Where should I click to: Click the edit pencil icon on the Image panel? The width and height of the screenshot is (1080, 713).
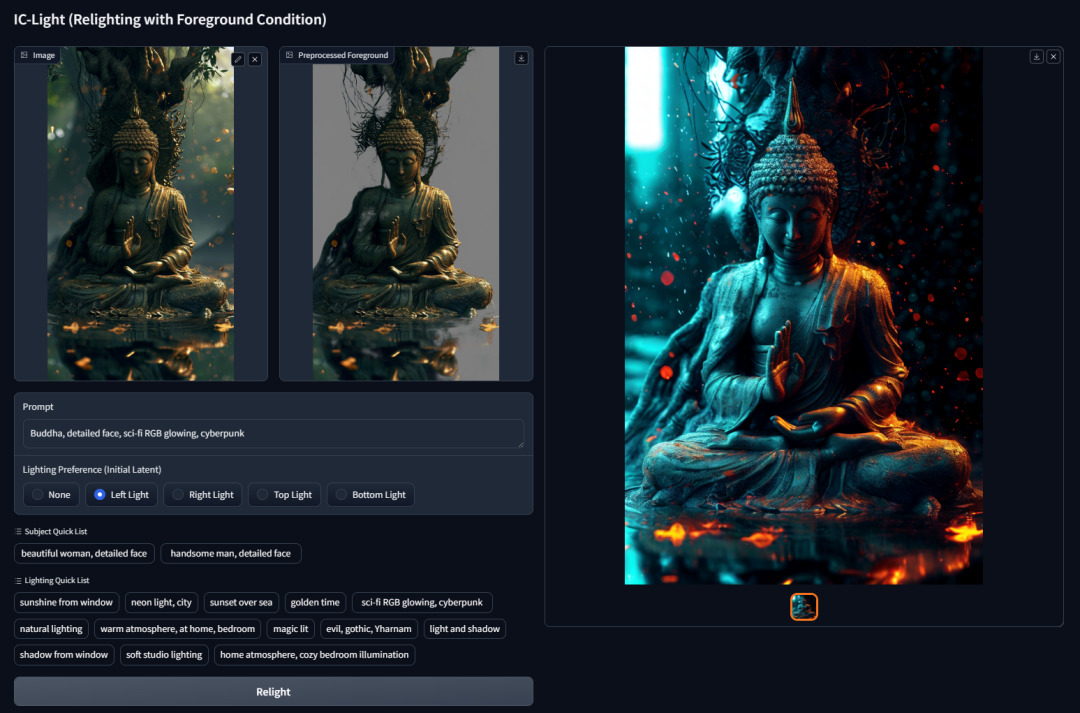(238, 59)
